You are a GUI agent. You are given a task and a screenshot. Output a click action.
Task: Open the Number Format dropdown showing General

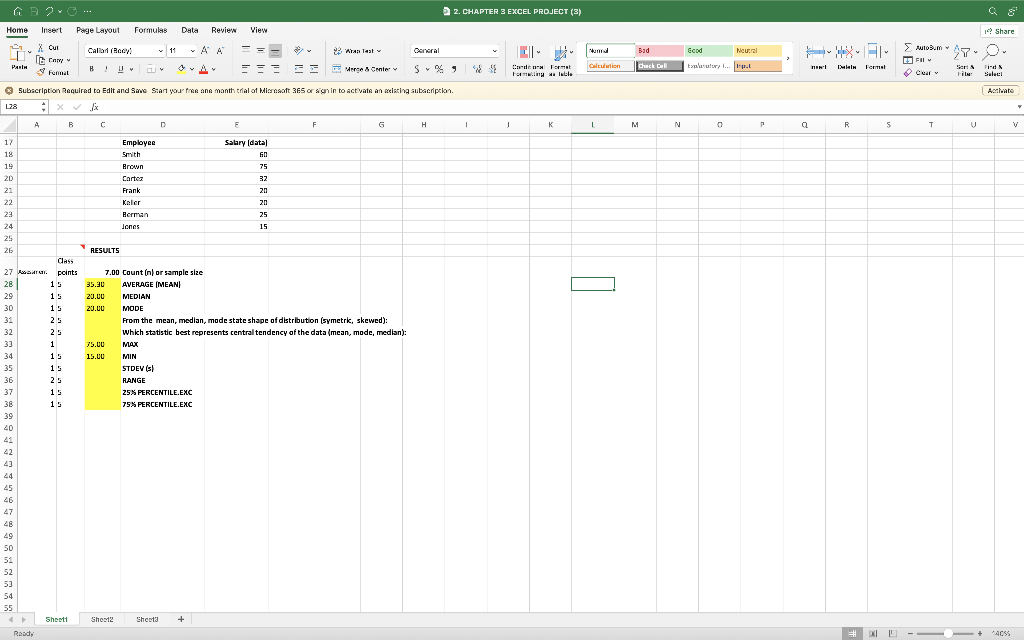455,51
